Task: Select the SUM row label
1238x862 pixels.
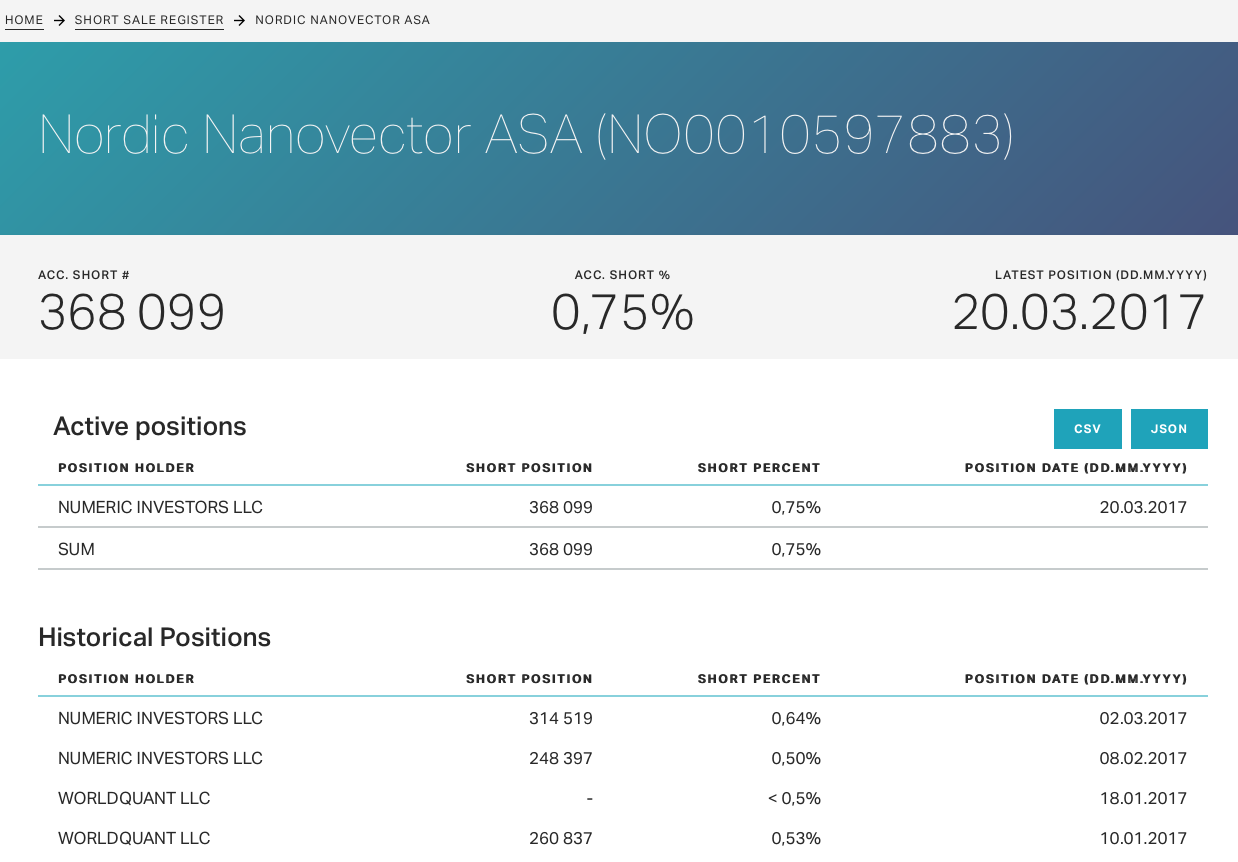Action: coord(76,549)
